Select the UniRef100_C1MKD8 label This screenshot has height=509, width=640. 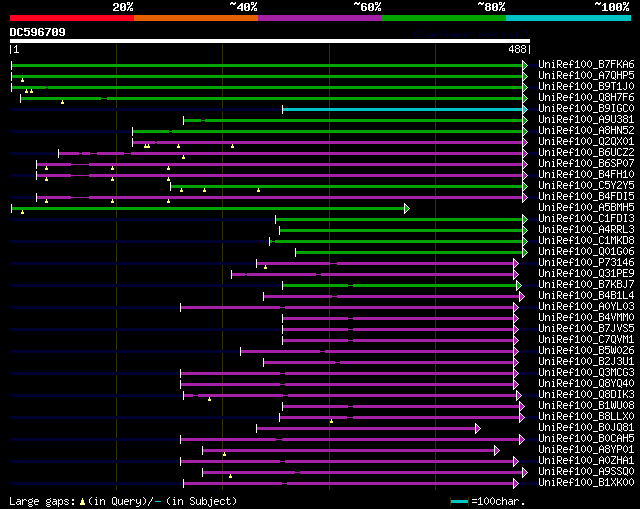[586, 240]
